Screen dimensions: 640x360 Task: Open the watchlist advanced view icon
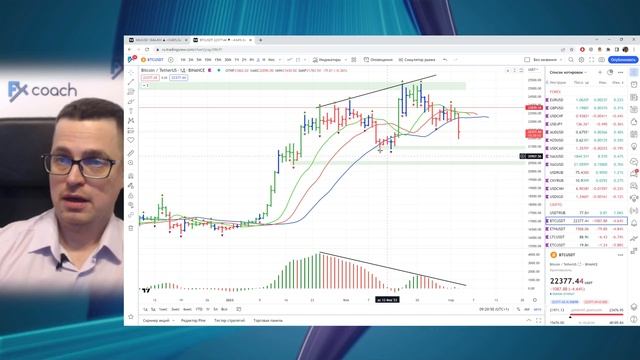(610, 72)
